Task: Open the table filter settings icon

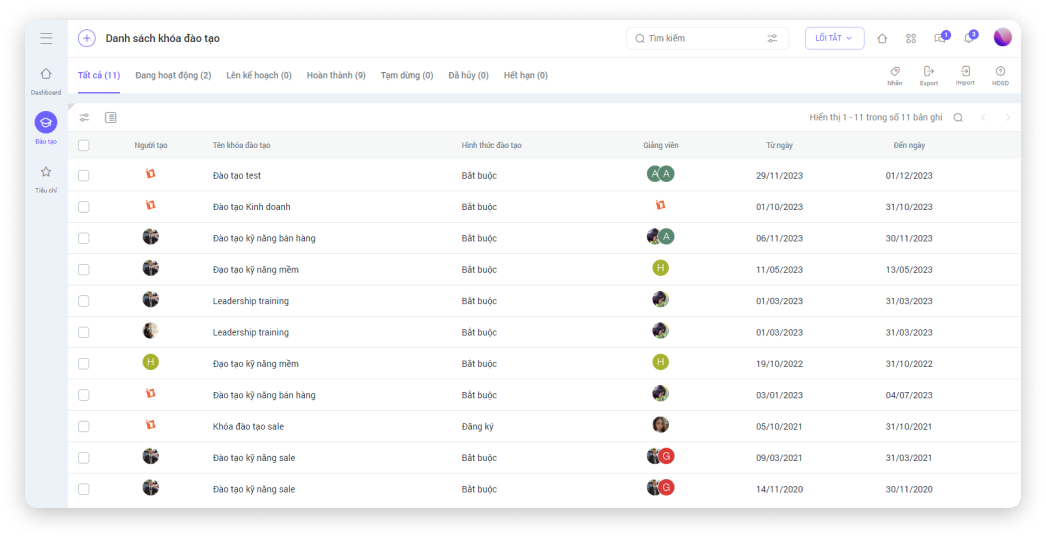Action: pos(84,117)
